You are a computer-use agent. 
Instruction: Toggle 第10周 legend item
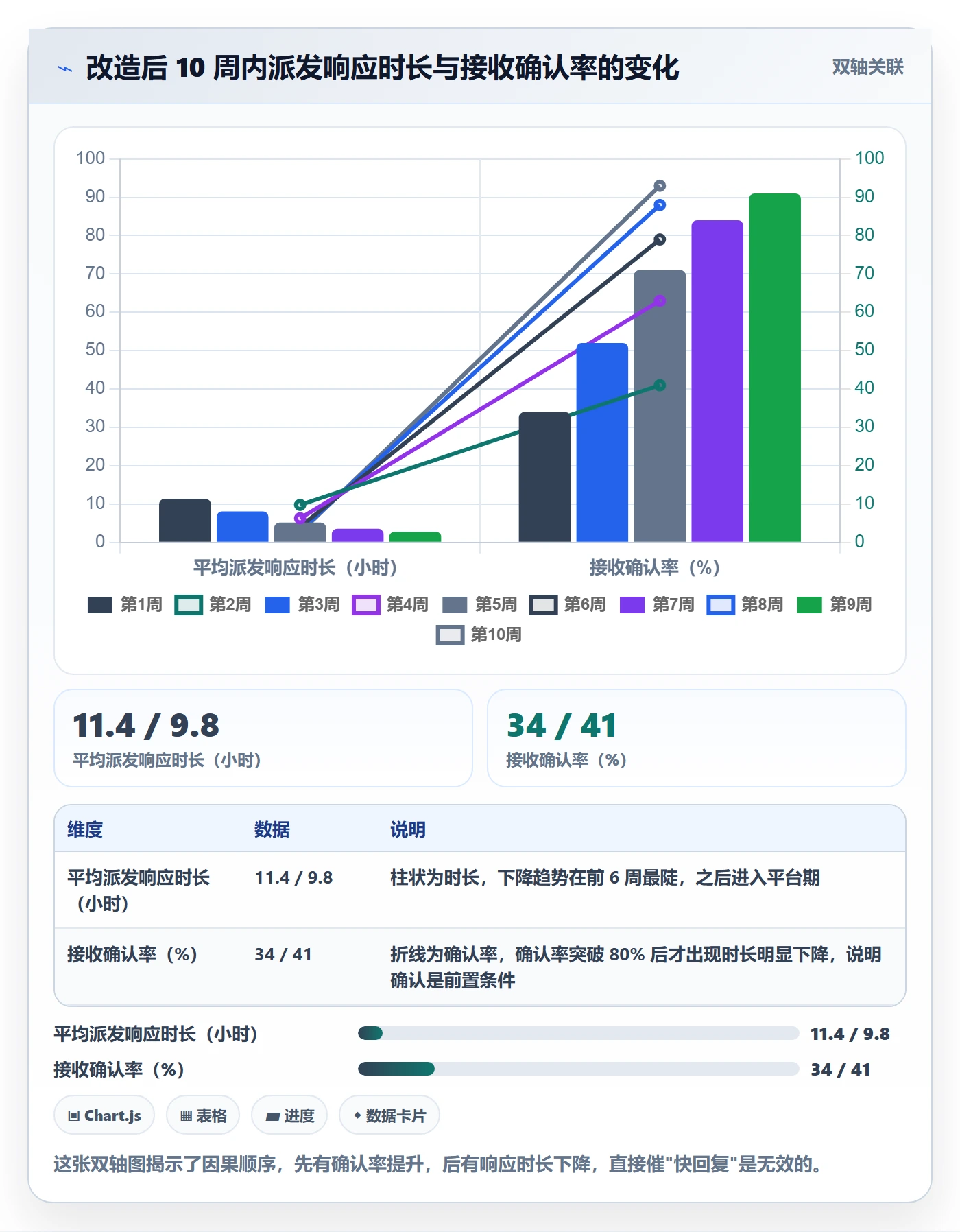(x=479, y=635)
